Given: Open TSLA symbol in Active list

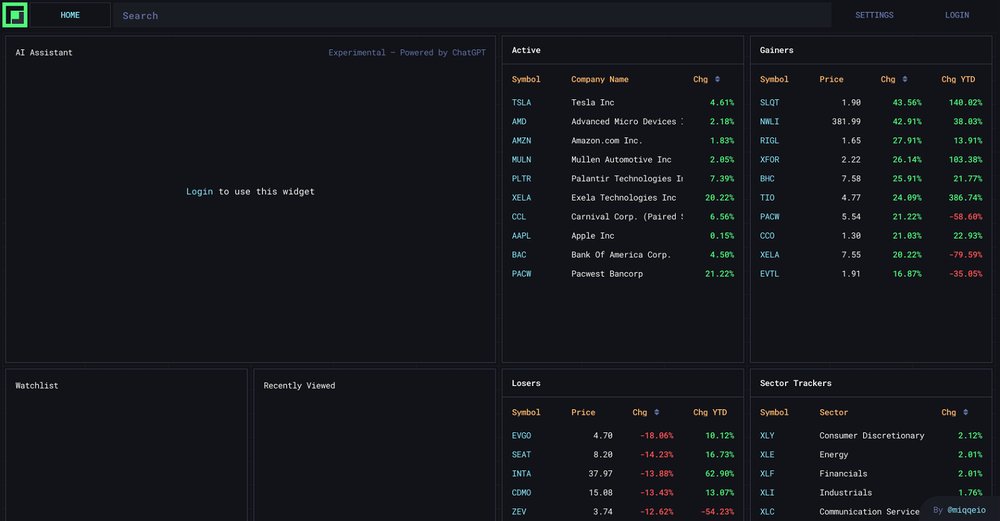Looking at the screenshot, I should tap(521, 102).
